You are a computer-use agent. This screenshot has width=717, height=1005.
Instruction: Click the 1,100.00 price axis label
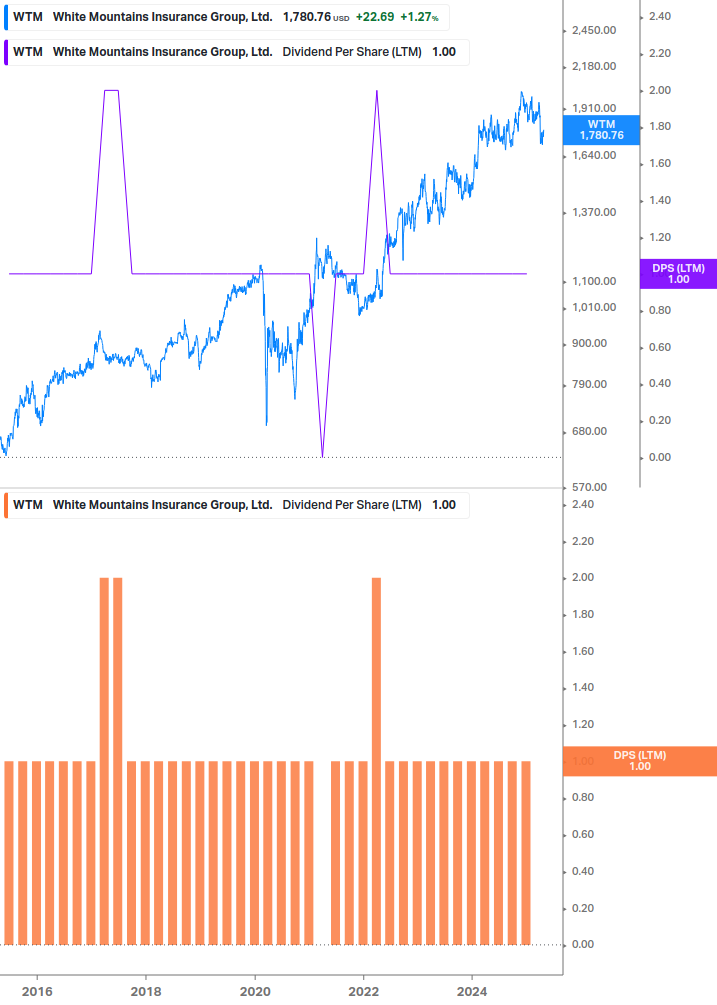click(x=594, y=281)
